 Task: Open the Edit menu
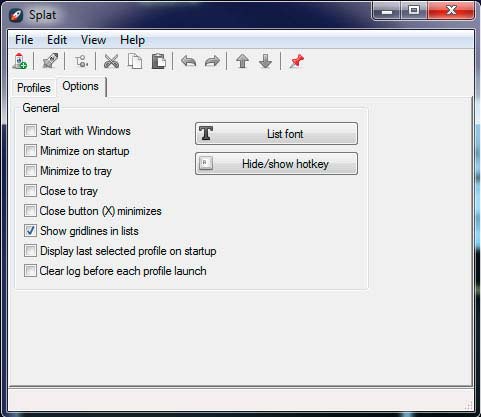(57, 40)
